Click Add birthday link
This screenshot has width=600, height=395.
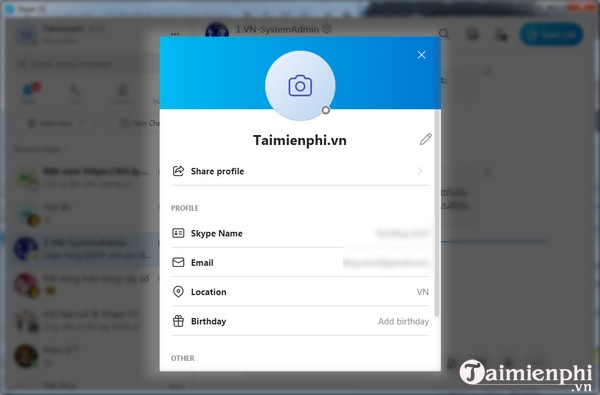(403, 321)
